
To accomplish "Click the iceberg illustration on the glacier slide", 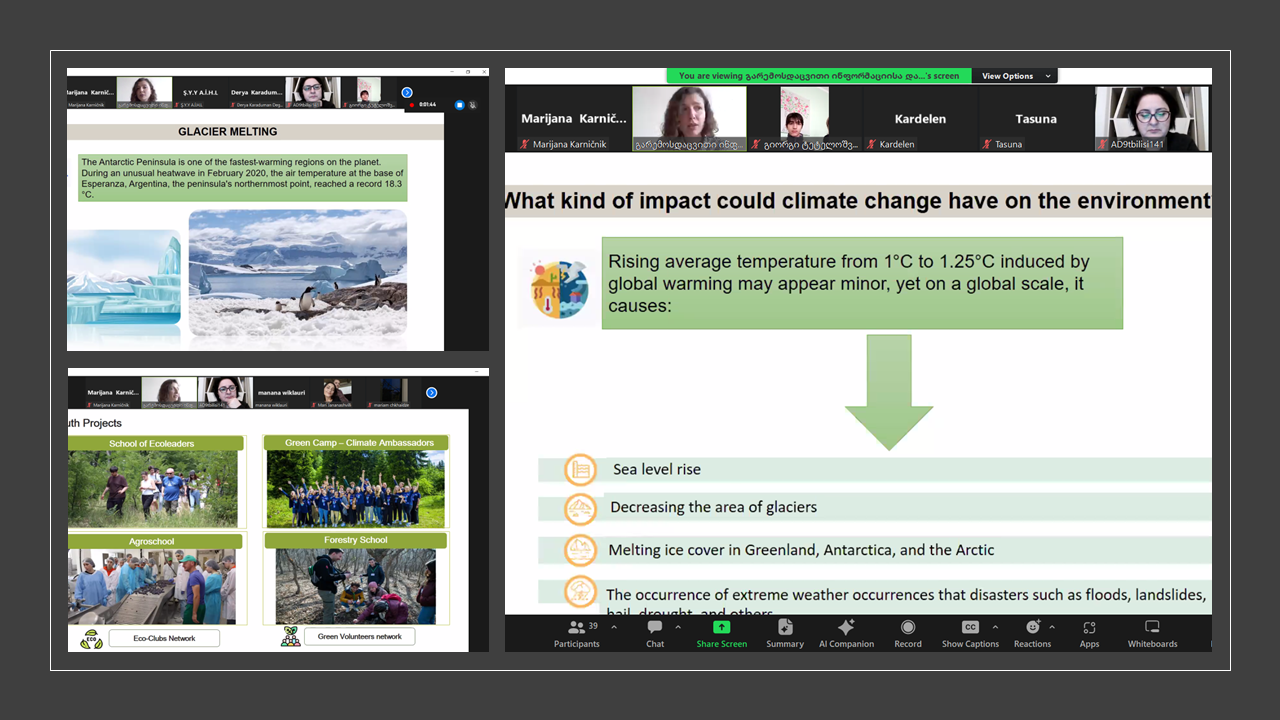I will pos(124,277).
